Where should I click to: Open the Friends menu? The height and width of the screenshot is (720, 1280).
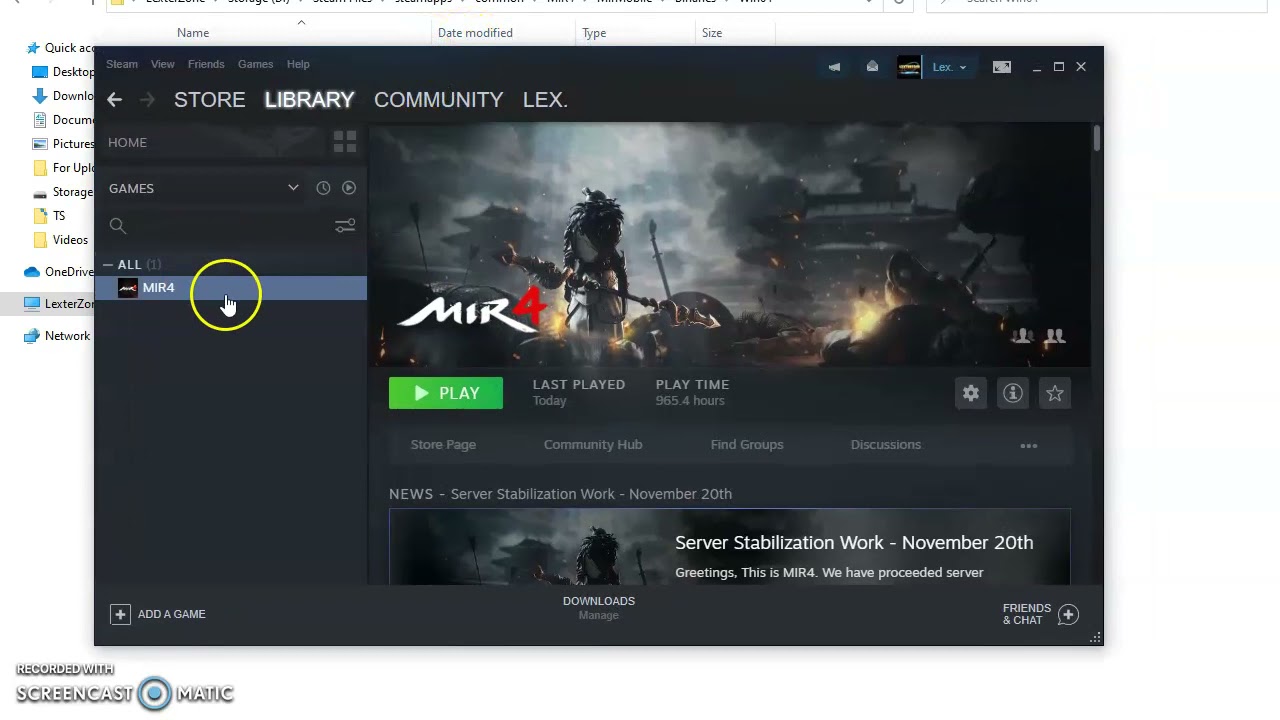click(206, 64)
